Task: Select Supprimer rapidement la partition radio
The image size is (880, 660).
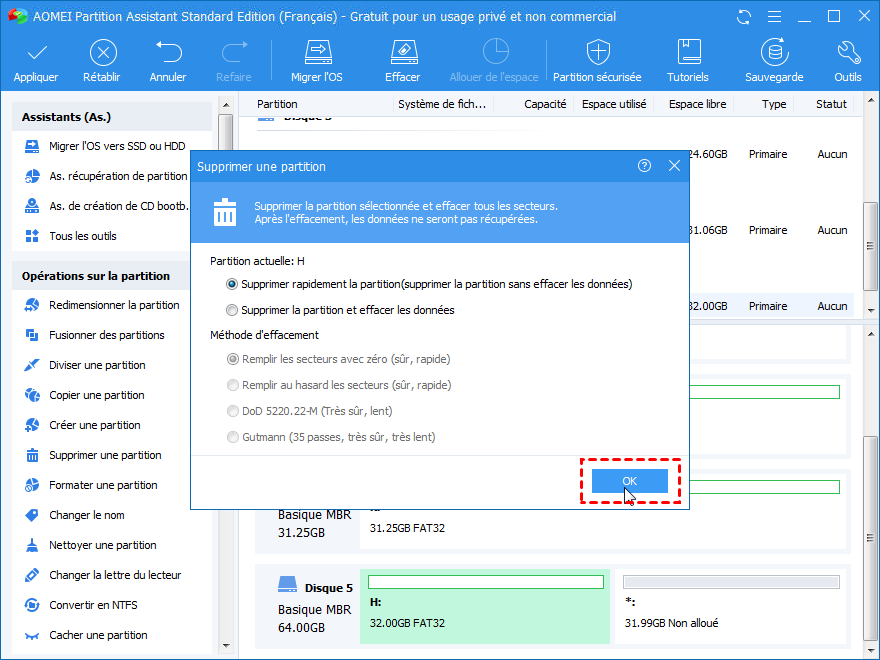Action: point(232,284)
